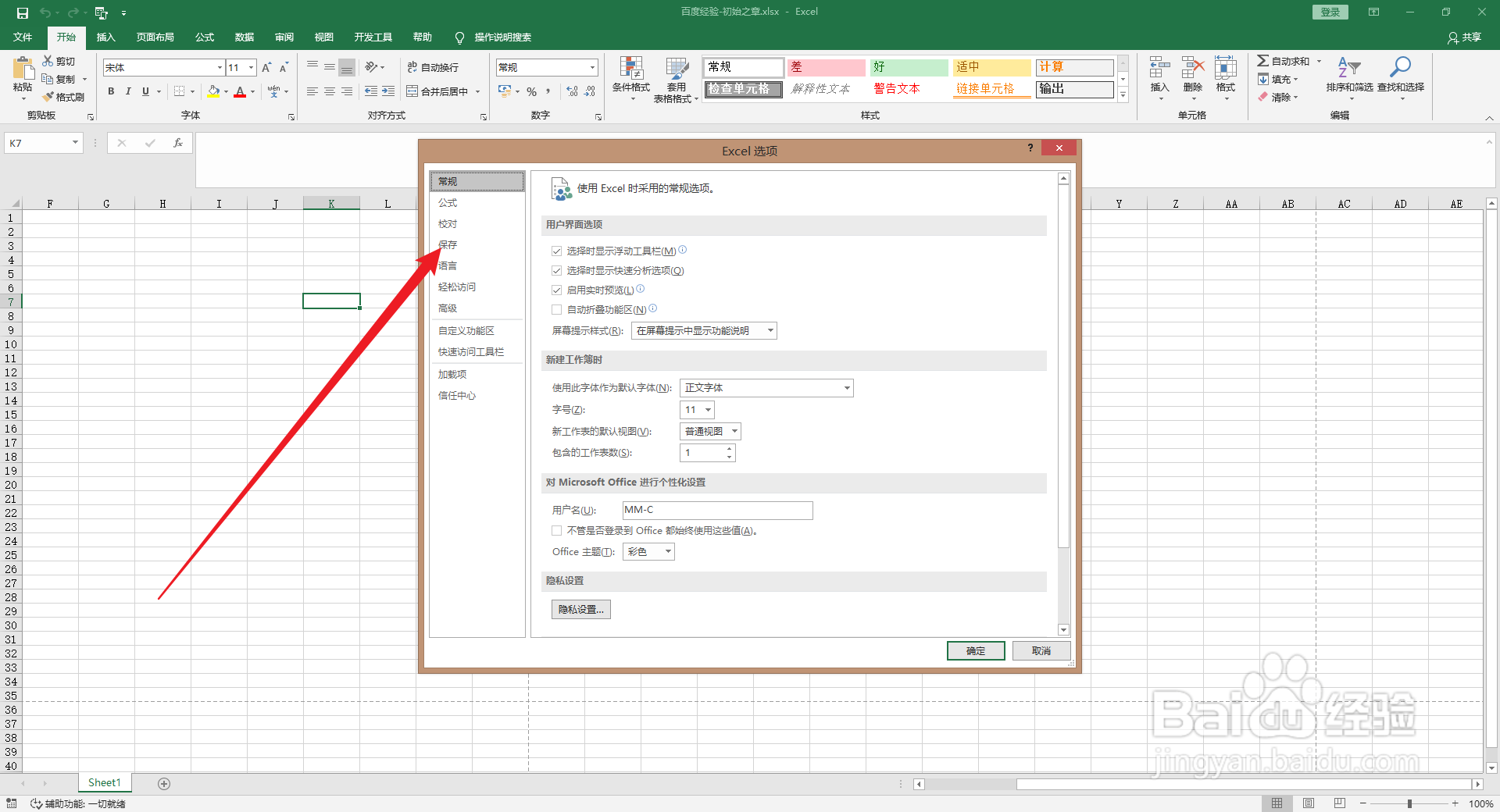Click the Insert cells icon

point(1159,69)
